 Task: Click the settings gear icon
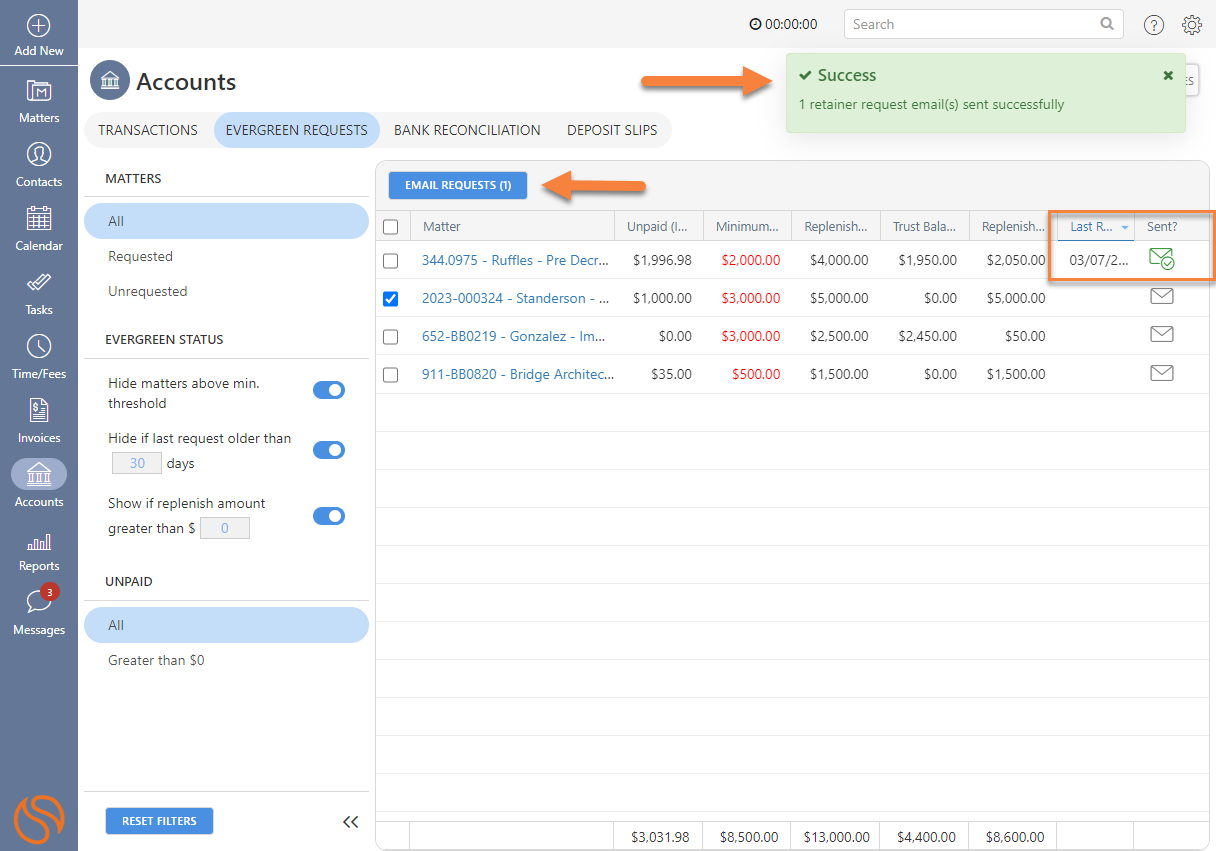click(x=1191, y=25)
